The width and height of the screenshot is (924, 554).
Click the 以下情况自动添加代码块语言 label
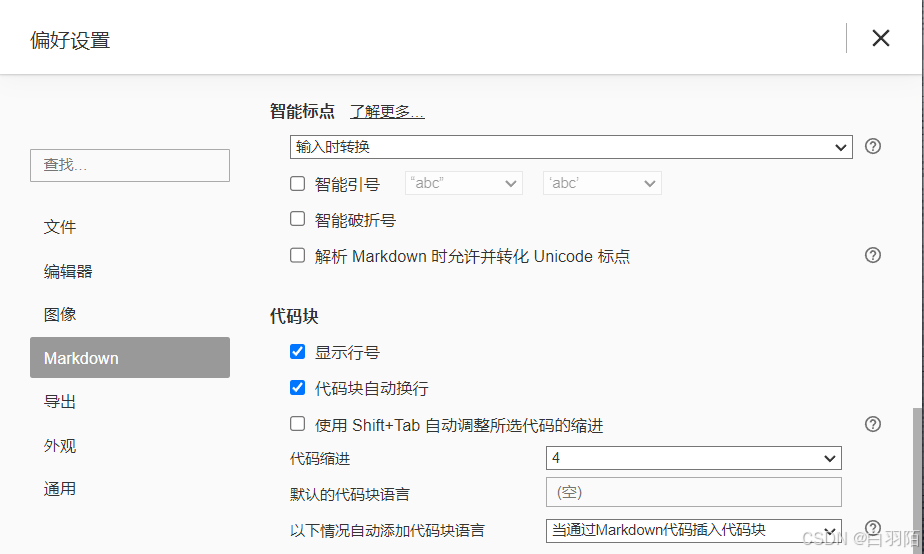point(387,530)
